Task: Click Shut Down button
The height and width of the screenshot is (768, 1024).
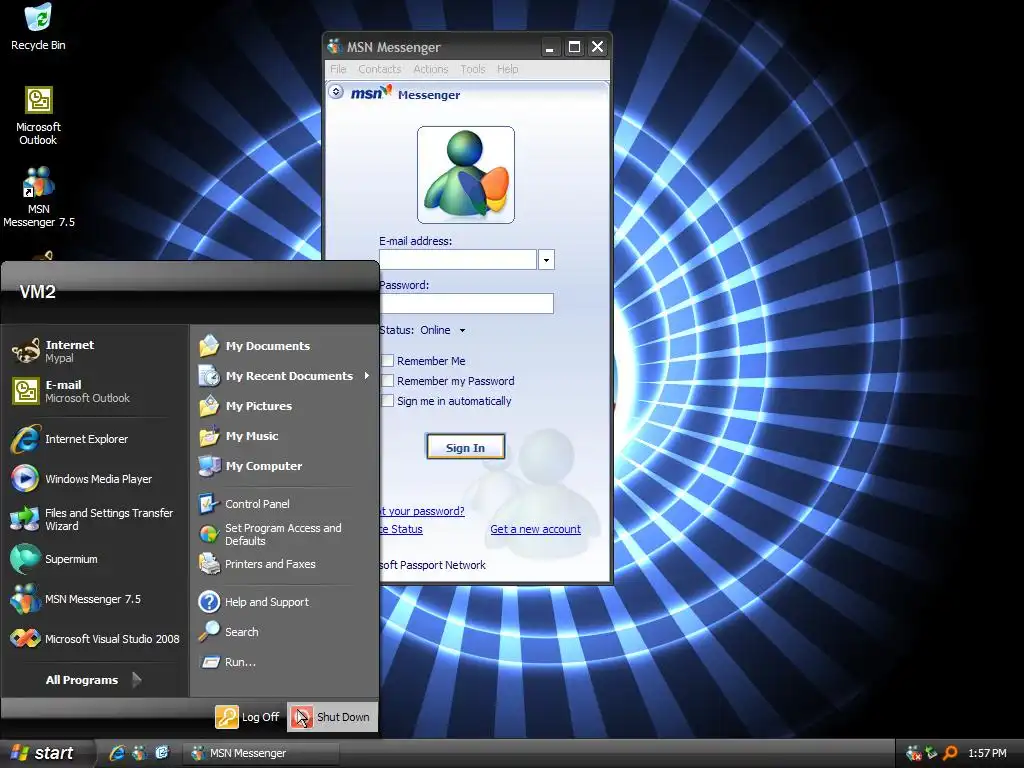Action: [332, 716]
